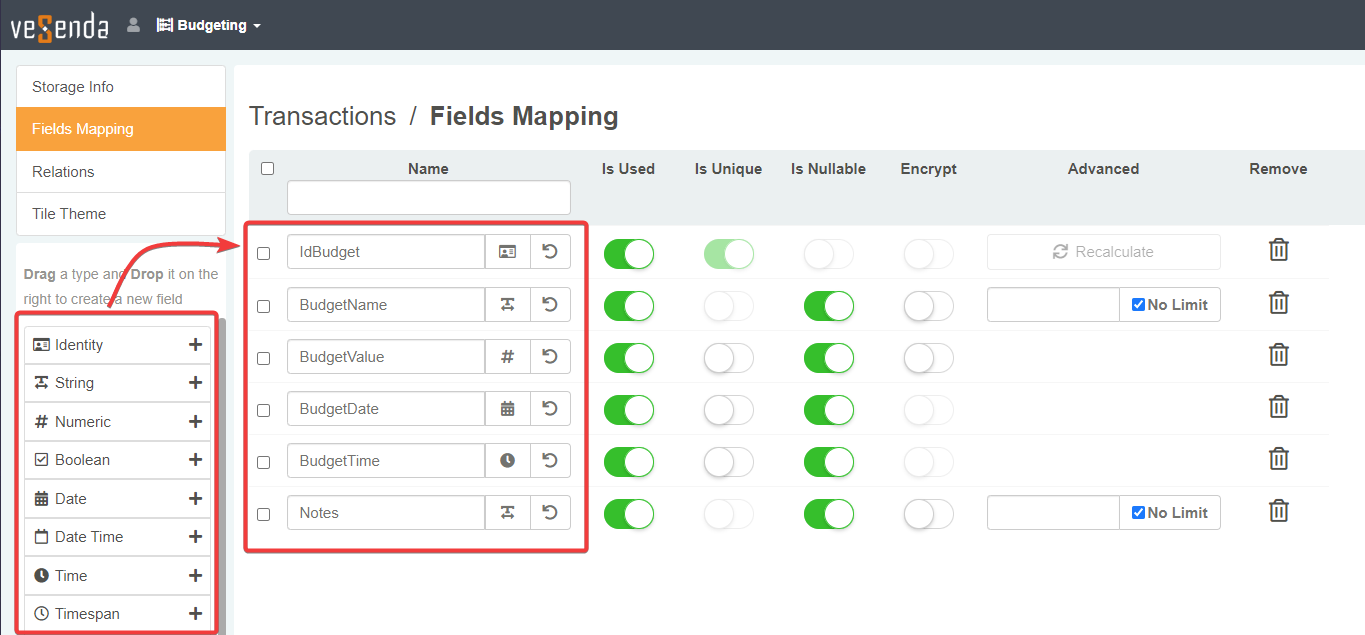The width and height of the screenshot is (1365, 635).
Task: Open the Budgeting dropdown in the top bar
Action: pyautogui.click(x=209, y=26)
